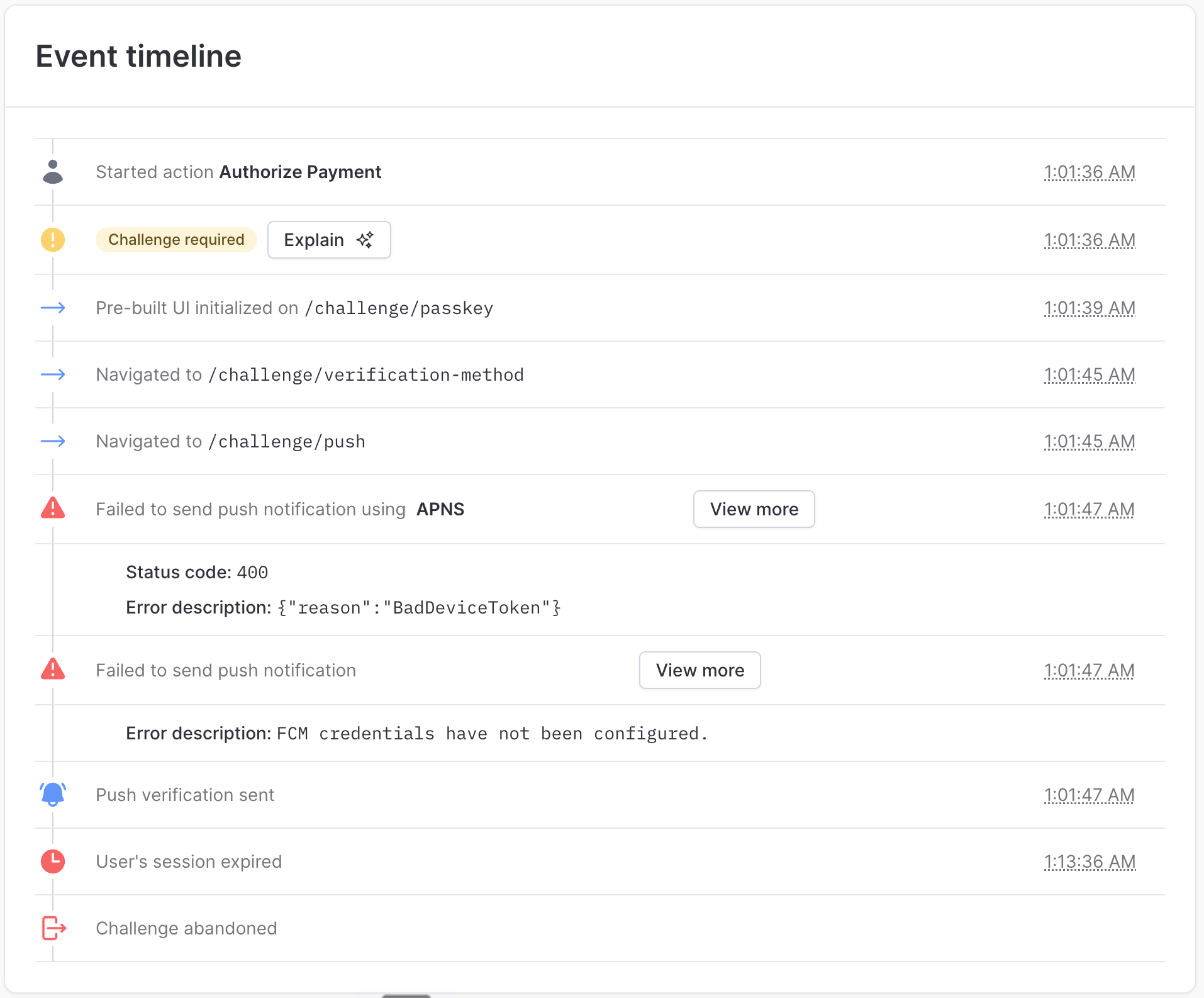Click the Authorize Payment action name
Viewport: 1204px width, 998px height.
(x=300, y=172)
